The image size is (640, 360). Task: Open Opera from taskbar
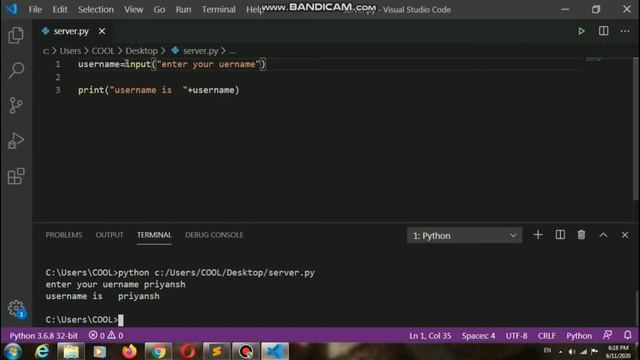pyautogui.click(x=187, y=351)
